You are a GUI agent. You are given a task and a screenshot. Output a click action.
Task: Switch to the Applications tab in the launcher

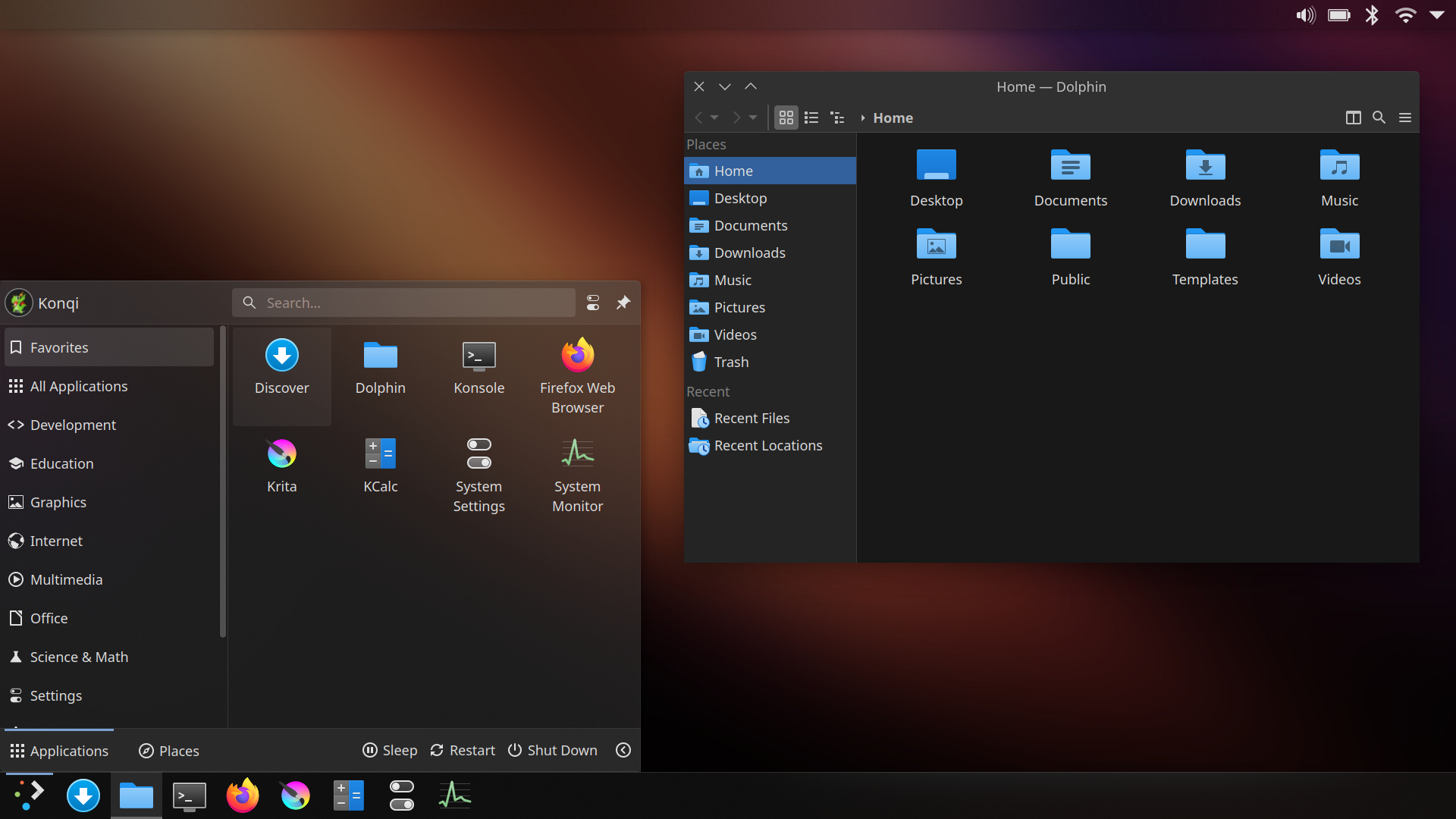pyautogui.click(x=59, y=751)
